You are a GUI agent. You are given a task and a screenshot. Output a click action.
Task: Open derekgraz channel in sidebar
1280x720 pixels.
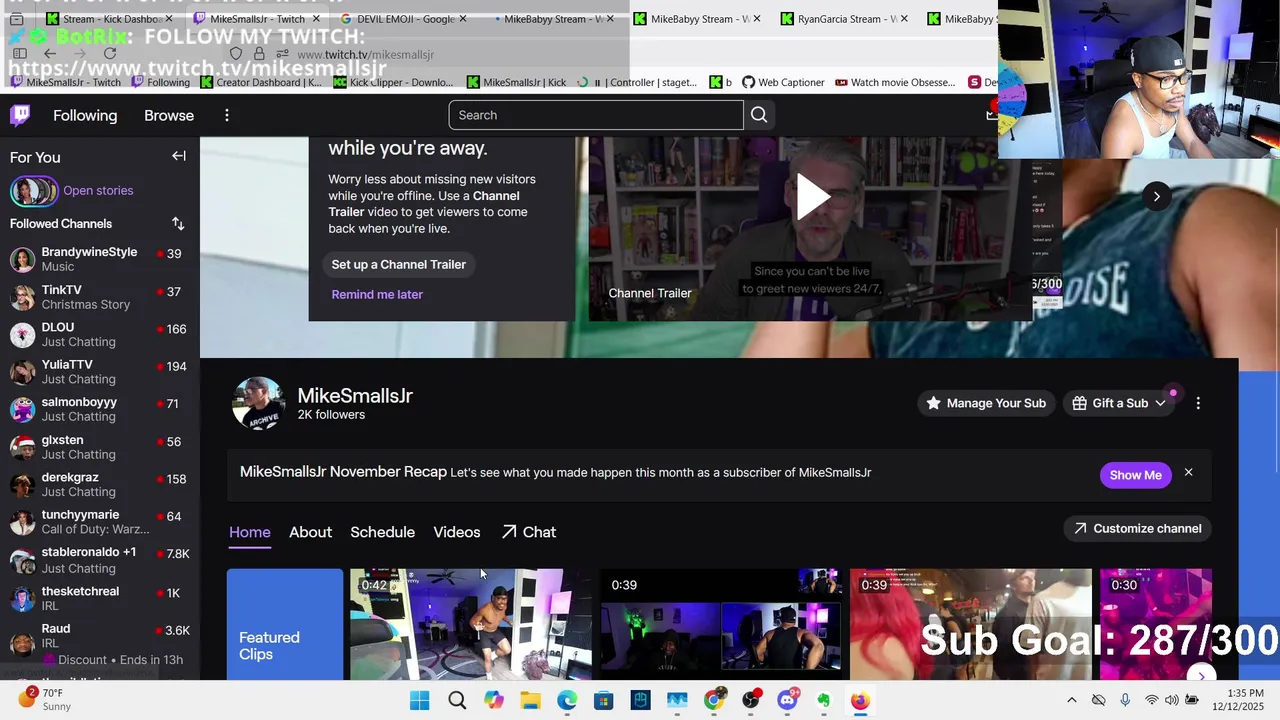pos(100,484)
